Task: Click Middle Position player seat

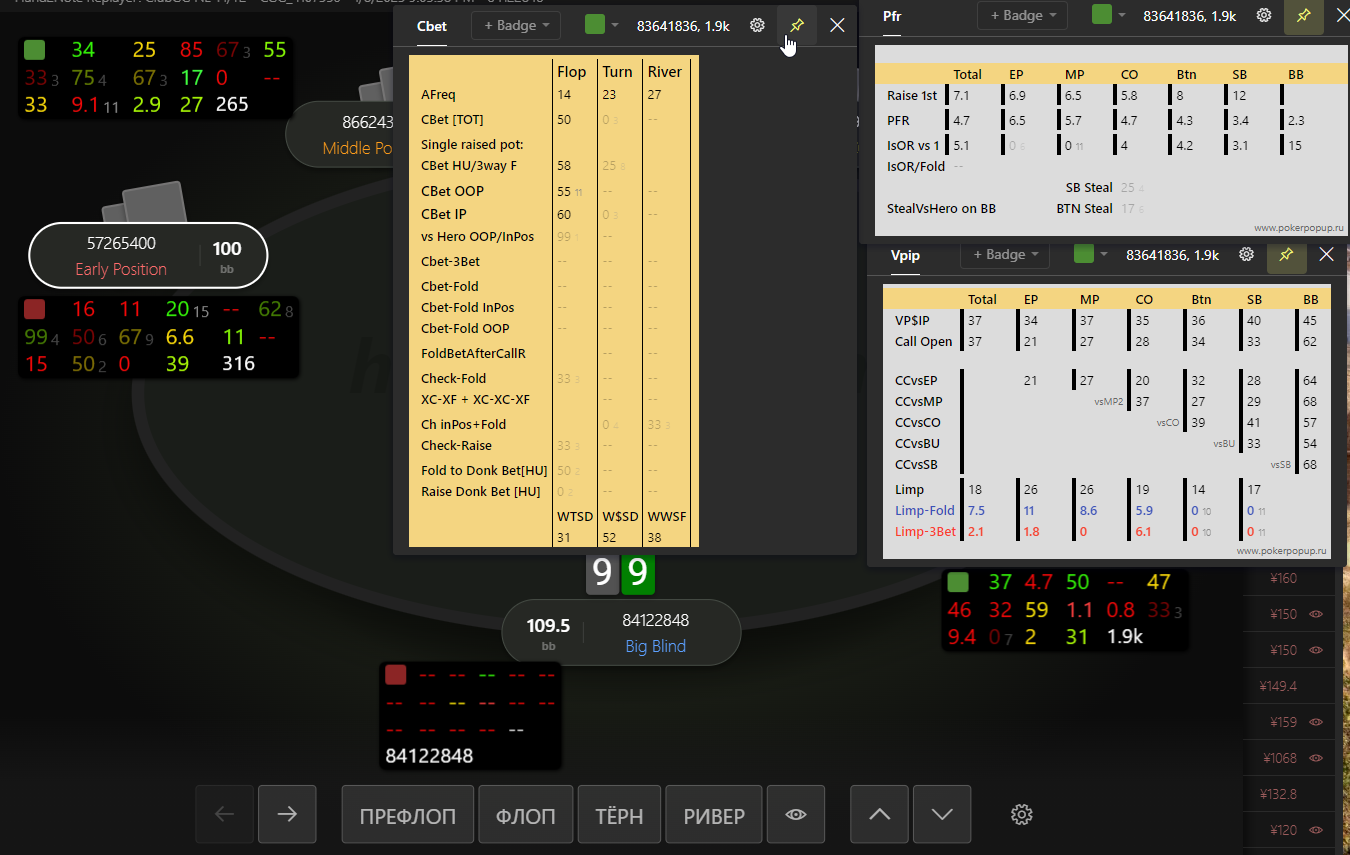Action: [x=339, y=136]
